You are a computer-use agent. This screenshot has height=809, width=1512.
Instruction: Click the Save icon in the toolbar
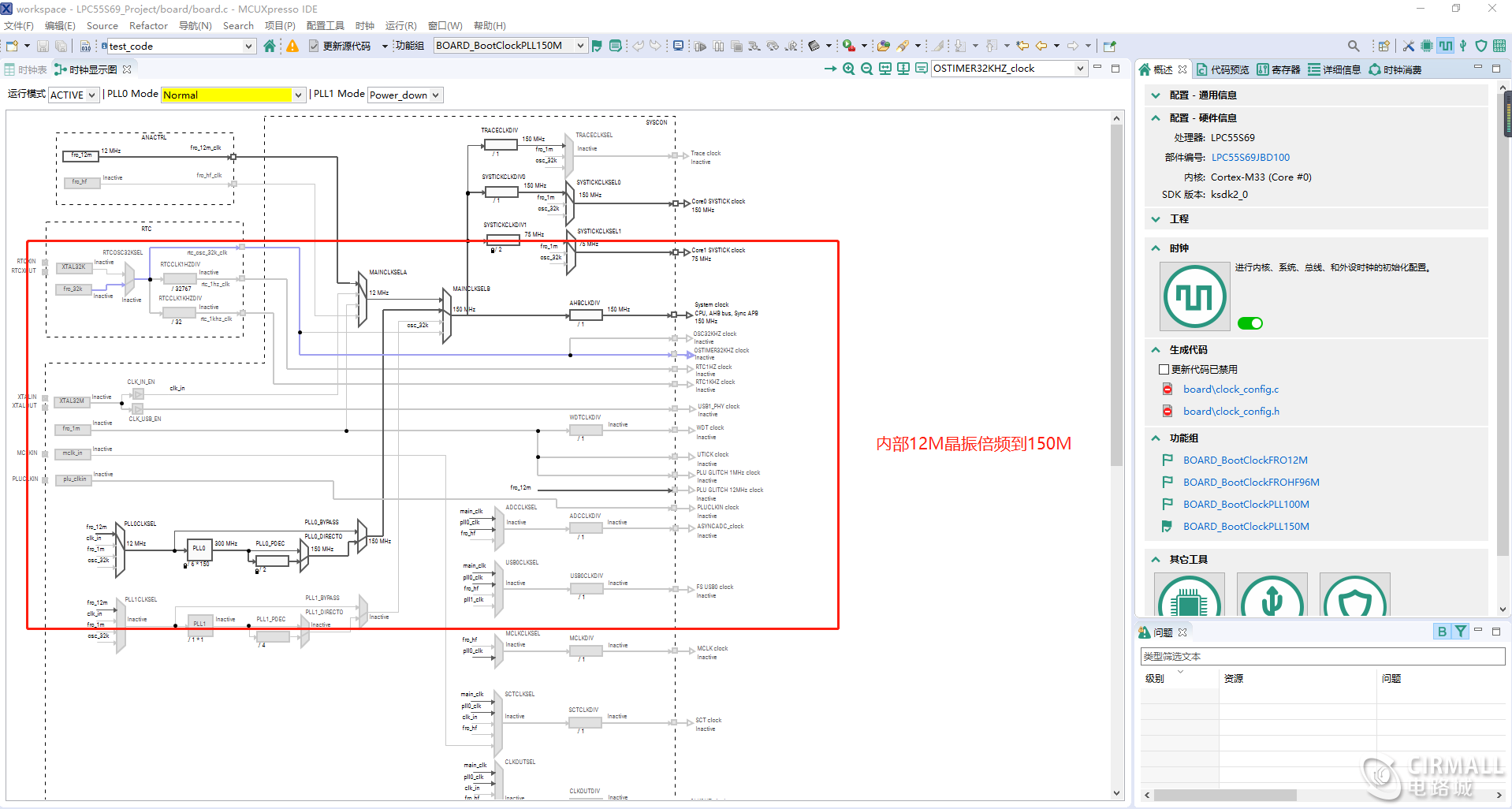point(42,46)
